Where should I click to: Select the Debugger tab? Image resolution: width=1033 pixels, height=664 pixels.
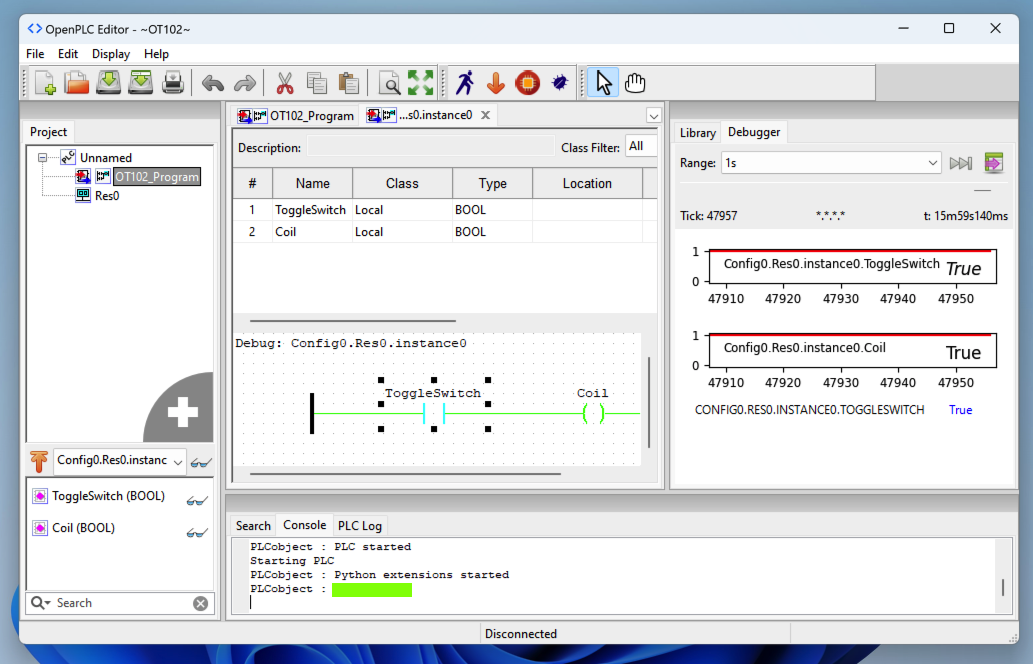pyautogui.click(x=754, y=132)
